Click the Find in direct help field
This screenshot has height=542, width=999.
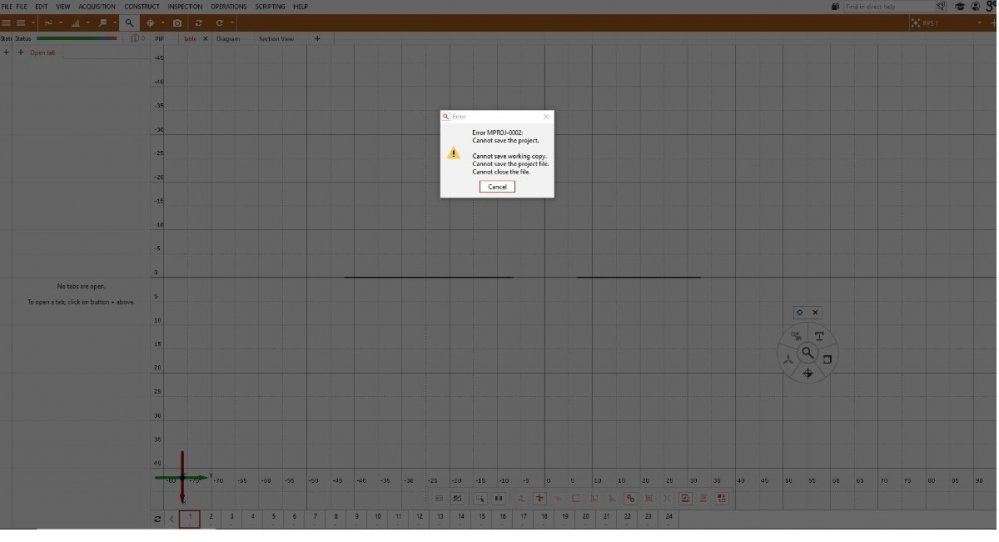[x=887, y=6]
